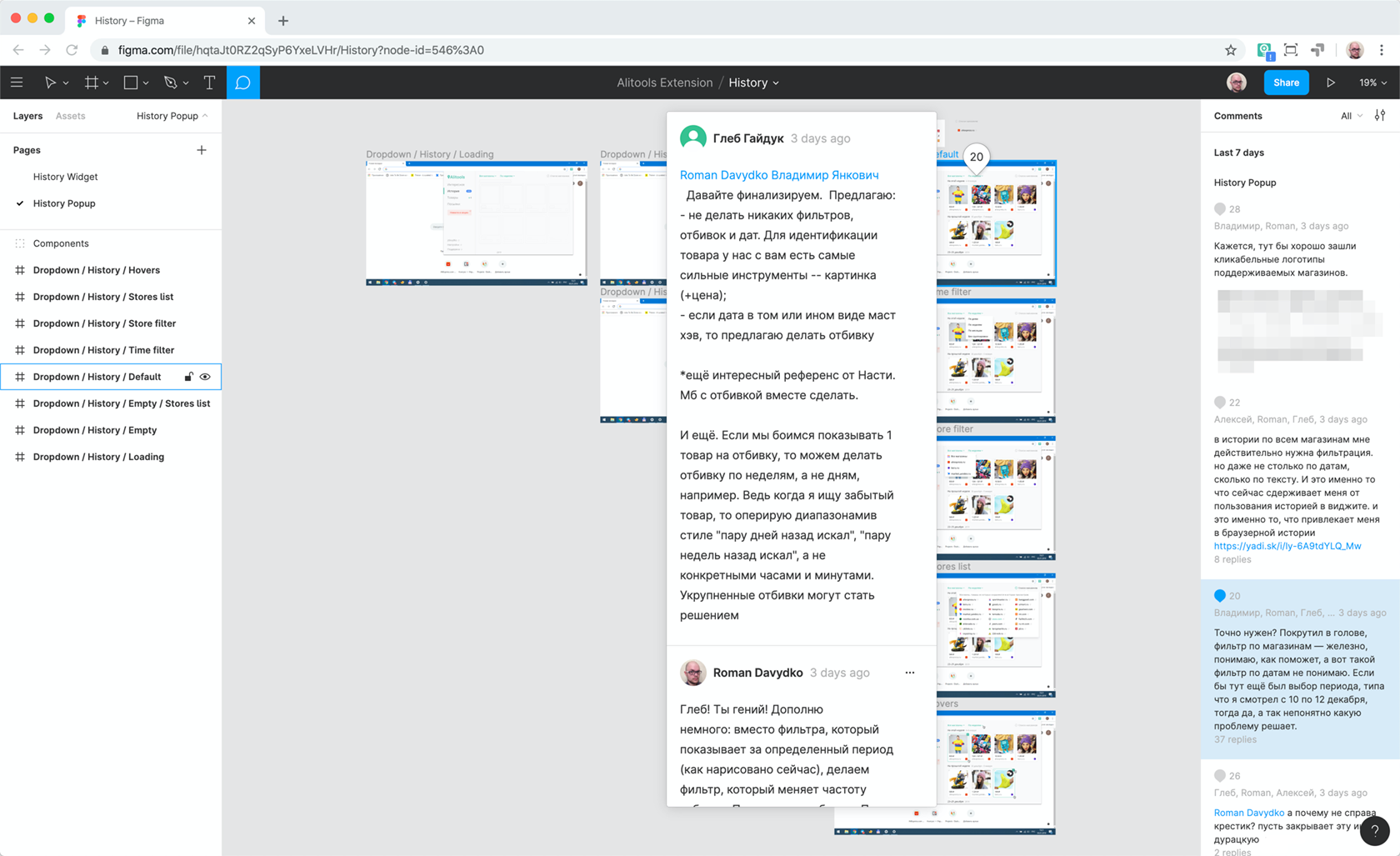The height and width of the screenshot is (856, 1400).
Task: Open the yadi.sk link in comment 28
Action: [1287, 545]
